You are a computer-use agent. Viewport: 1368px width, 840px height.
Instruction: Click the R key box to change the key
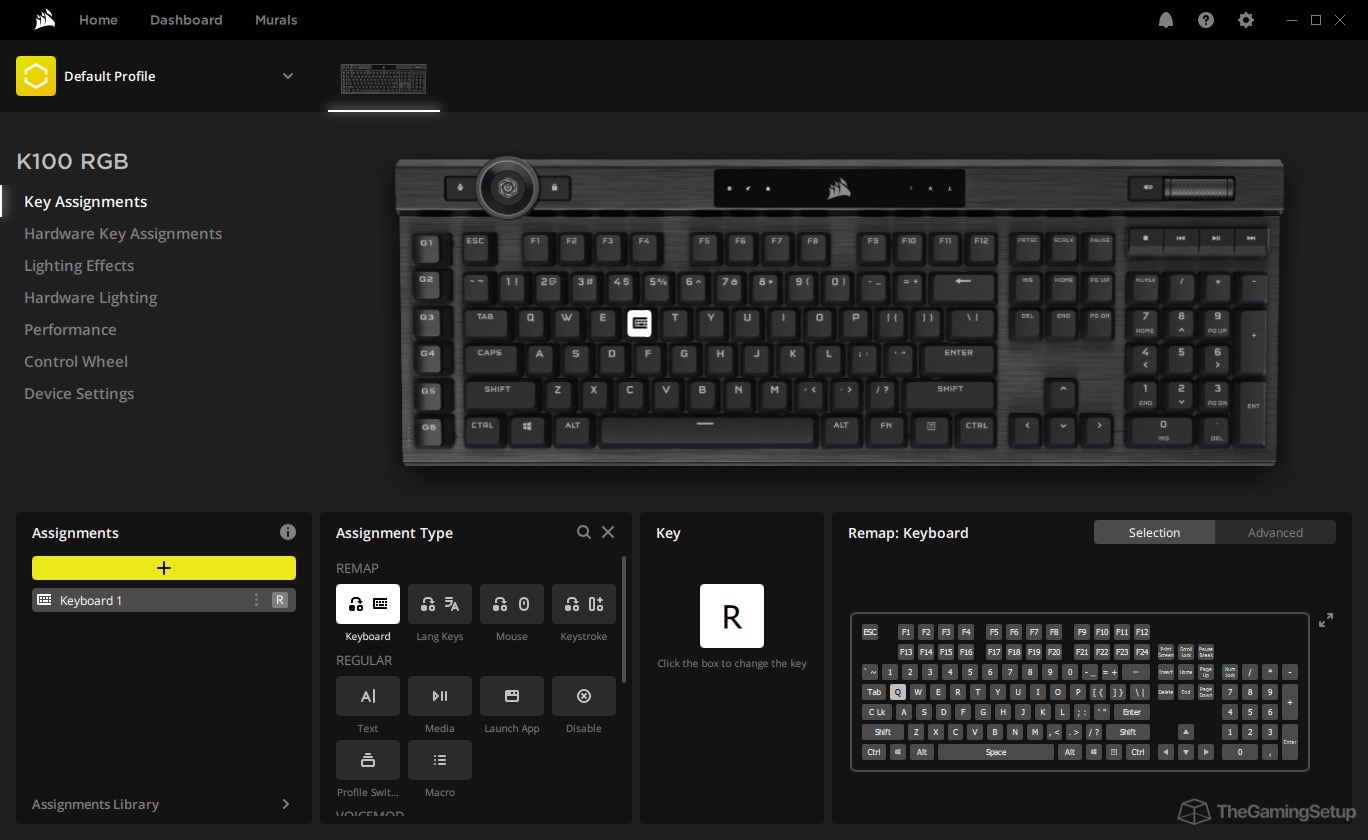point(731,616)
